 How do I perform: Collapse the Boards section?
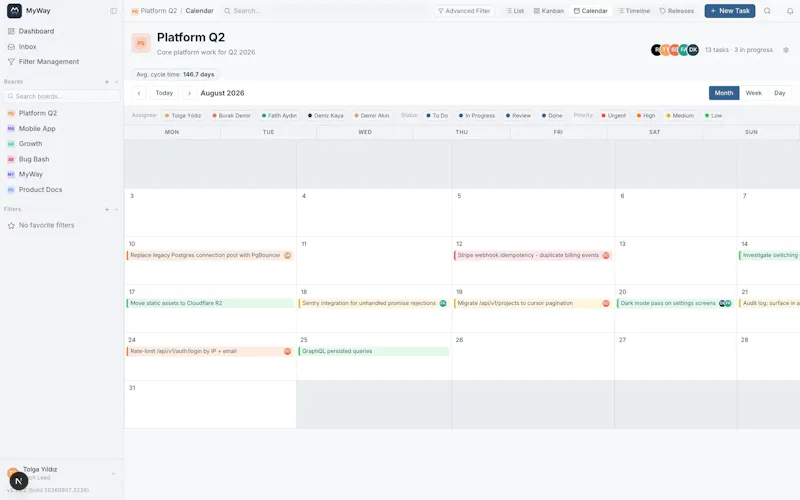[116, 82]
